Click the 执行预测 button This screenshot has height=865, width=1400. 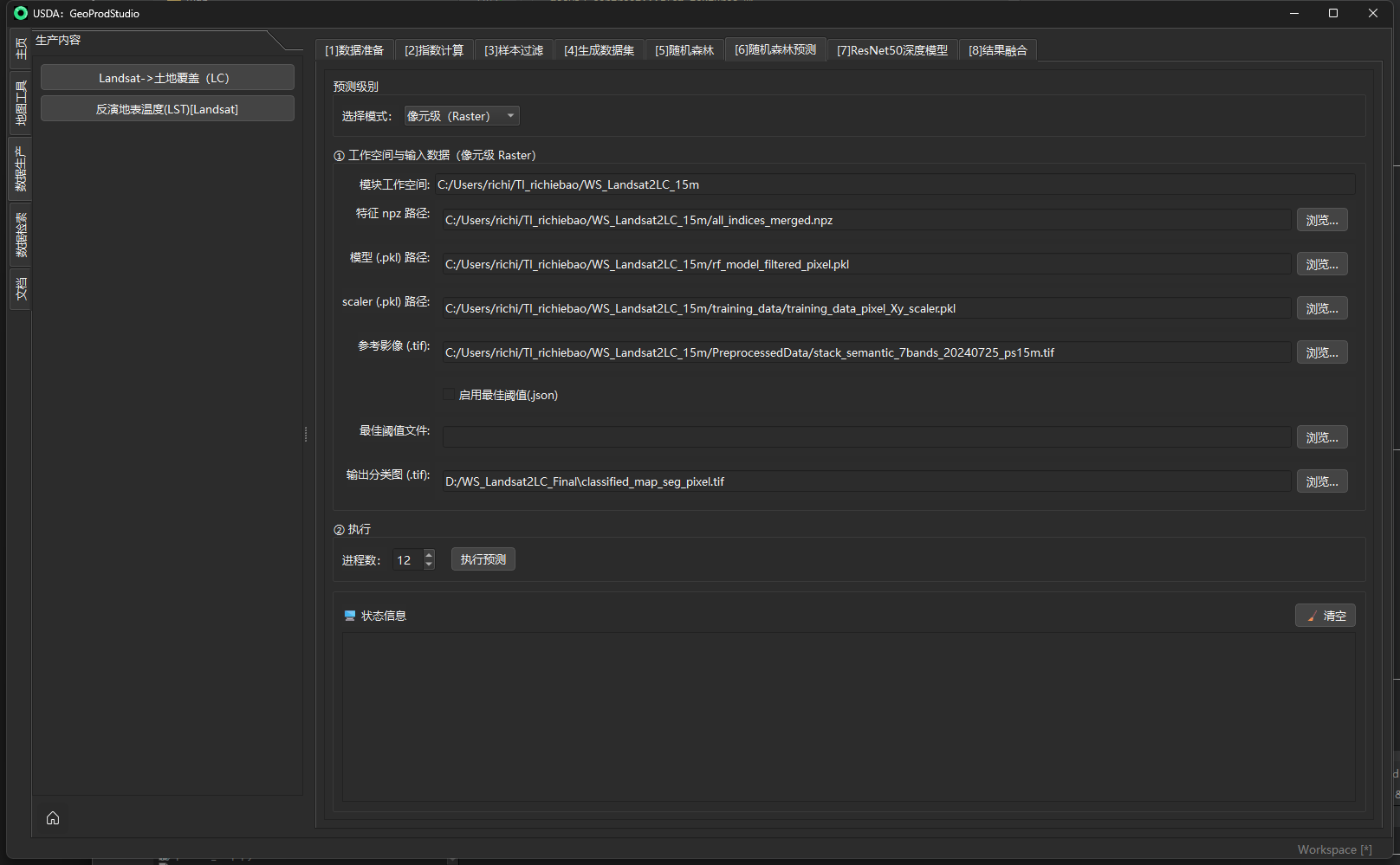pyautogui.click(x=483, y=559)
